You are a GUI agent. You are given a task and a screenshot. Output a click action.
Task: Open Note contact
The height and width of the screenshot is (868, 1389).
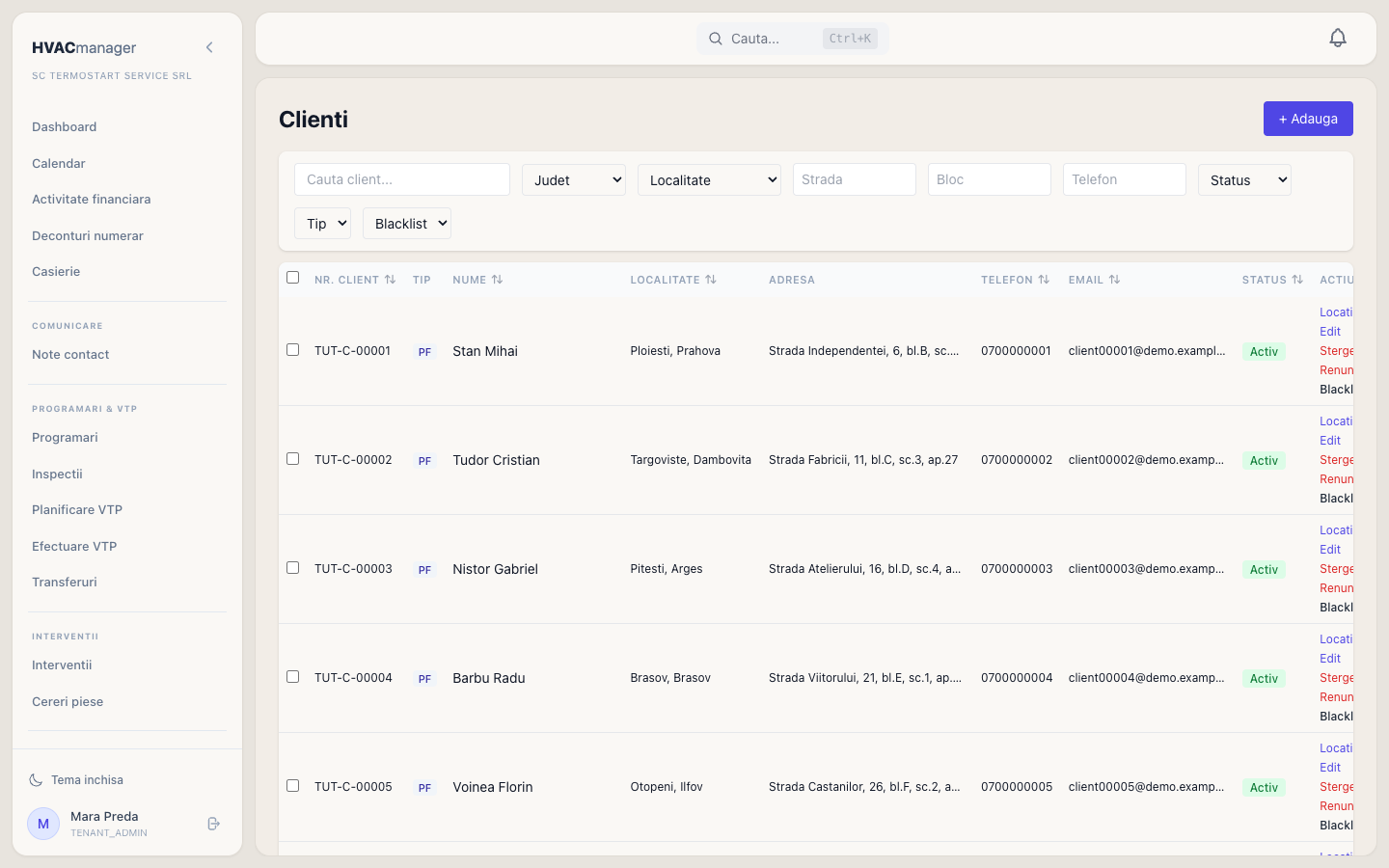point(70,355)
